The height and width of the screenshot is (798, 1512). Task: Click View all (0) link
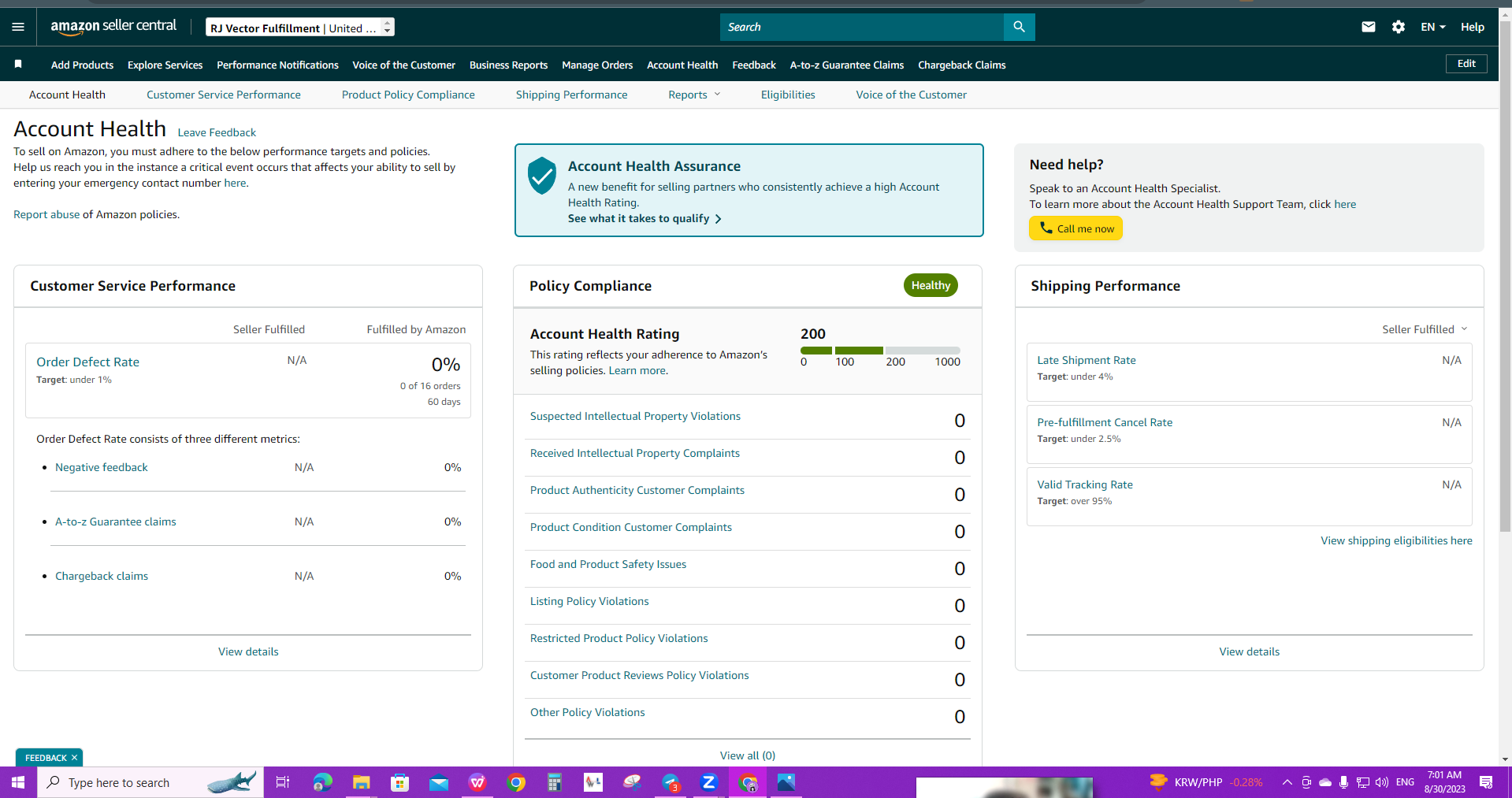748,755
